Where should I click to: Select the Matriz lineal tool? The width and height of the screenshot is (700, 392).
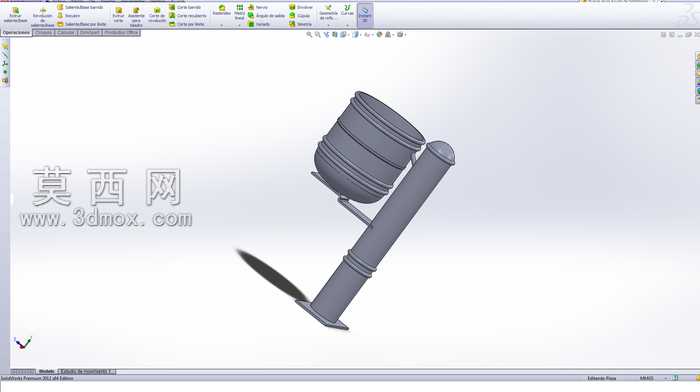(239, 12)
